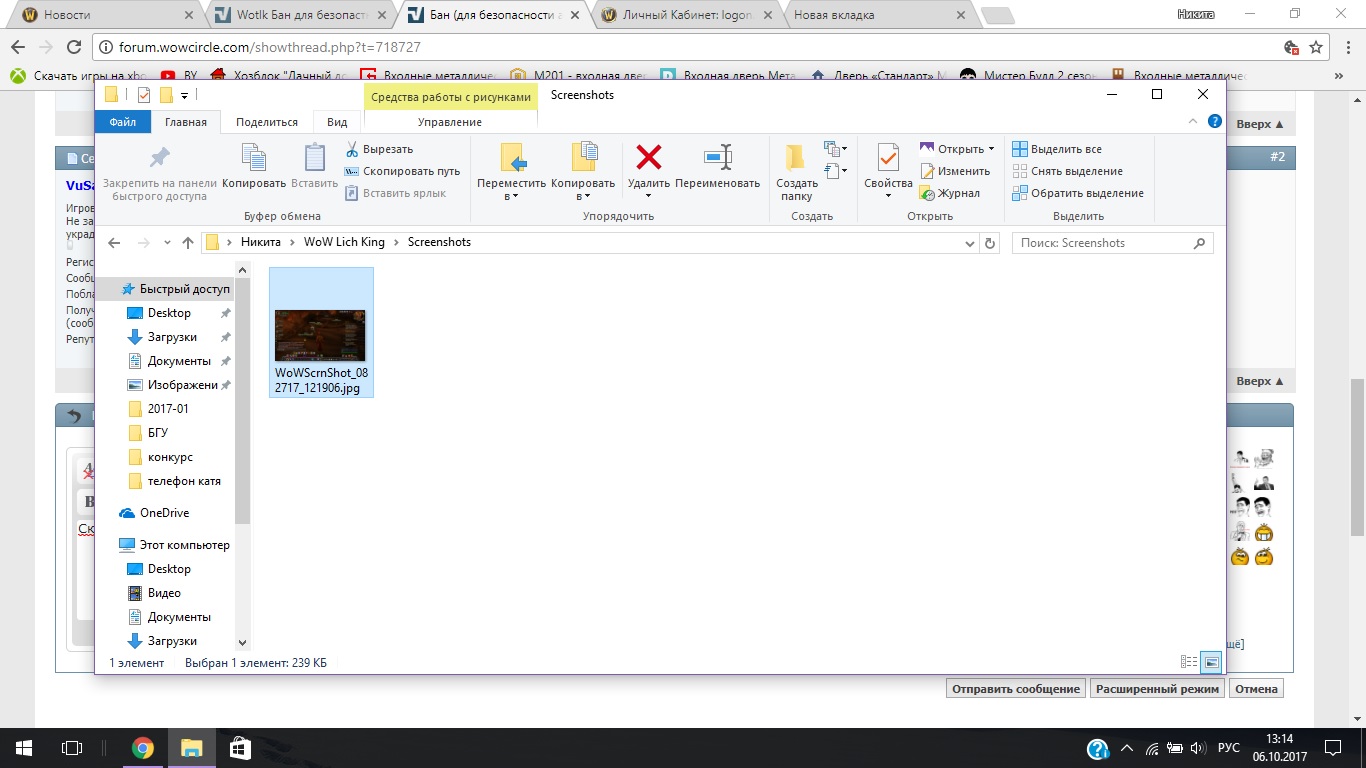Open the Share (Поделиться) ribbon tab
Image resolution: width=1366 pixels, height=768 pixels.
[266, 122]
